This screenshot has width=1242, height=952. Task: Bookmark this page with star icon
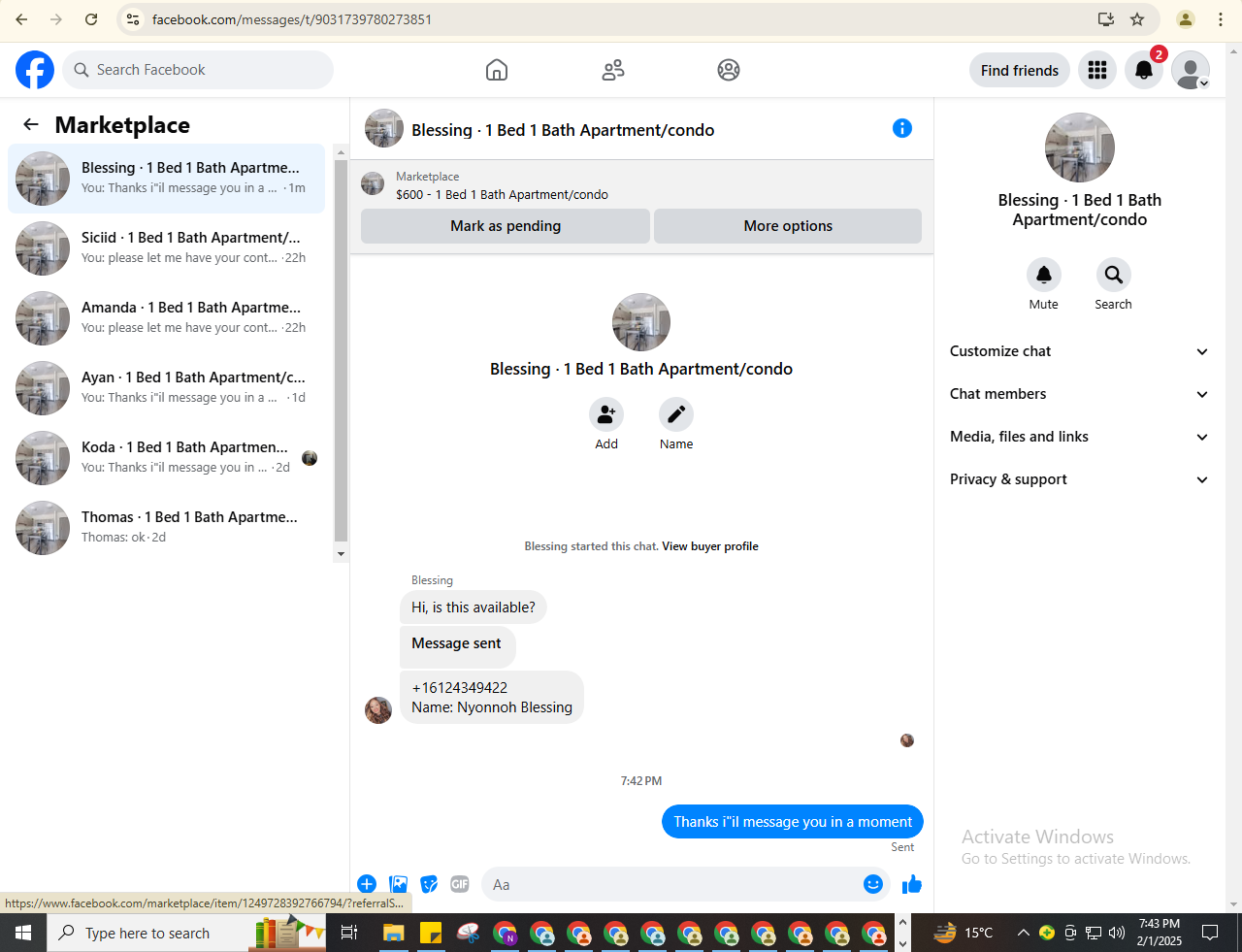[x=1137, y=19]
